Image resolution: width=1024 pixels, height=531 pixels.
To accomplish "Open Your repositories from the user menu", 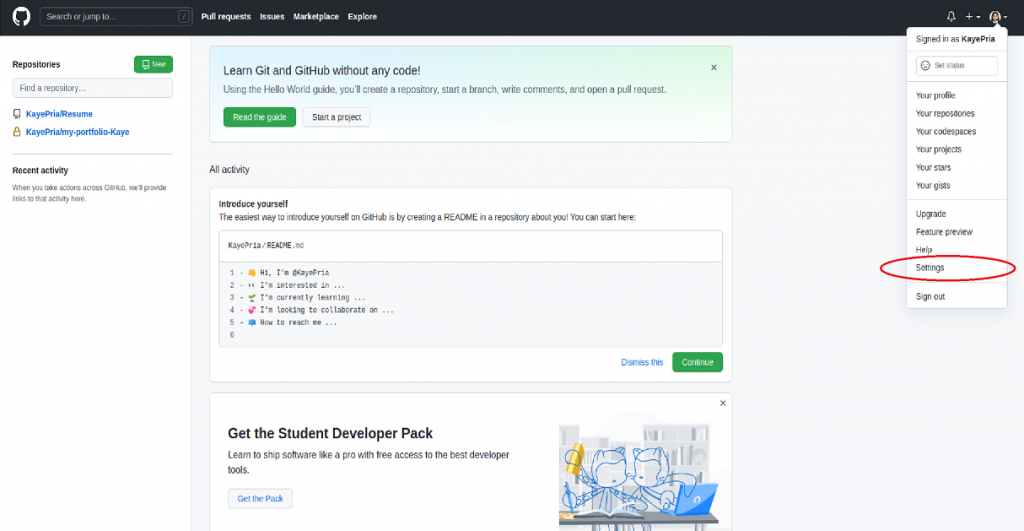I will [945, 113].
